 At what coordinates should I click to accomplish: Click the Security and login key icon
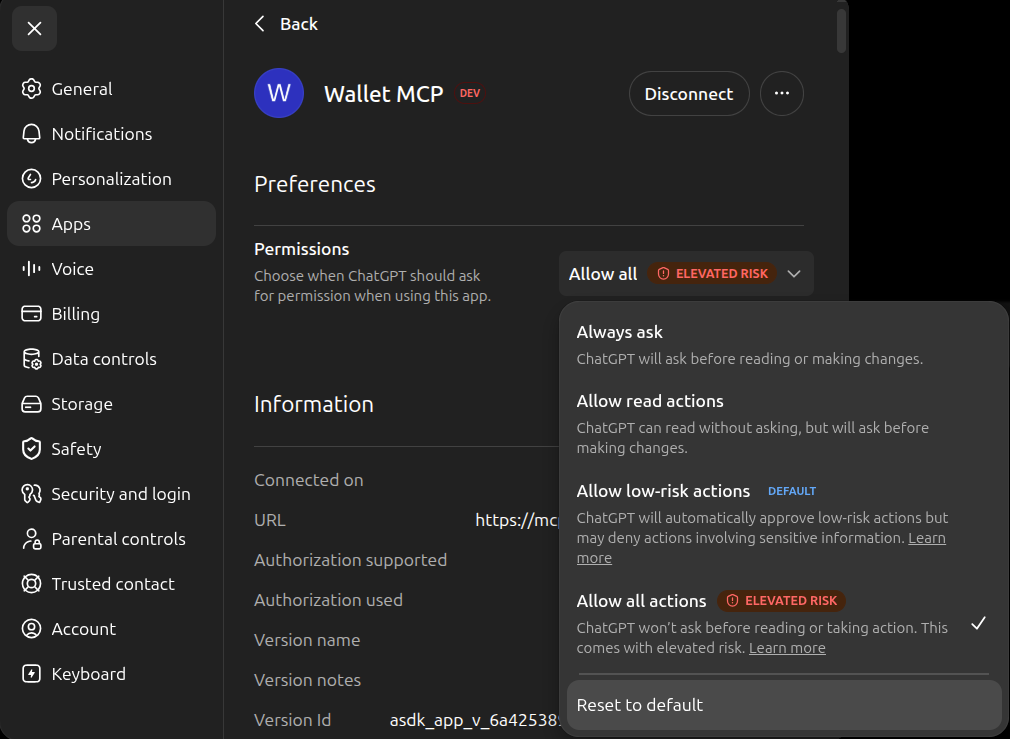click(x=31, y=494)
